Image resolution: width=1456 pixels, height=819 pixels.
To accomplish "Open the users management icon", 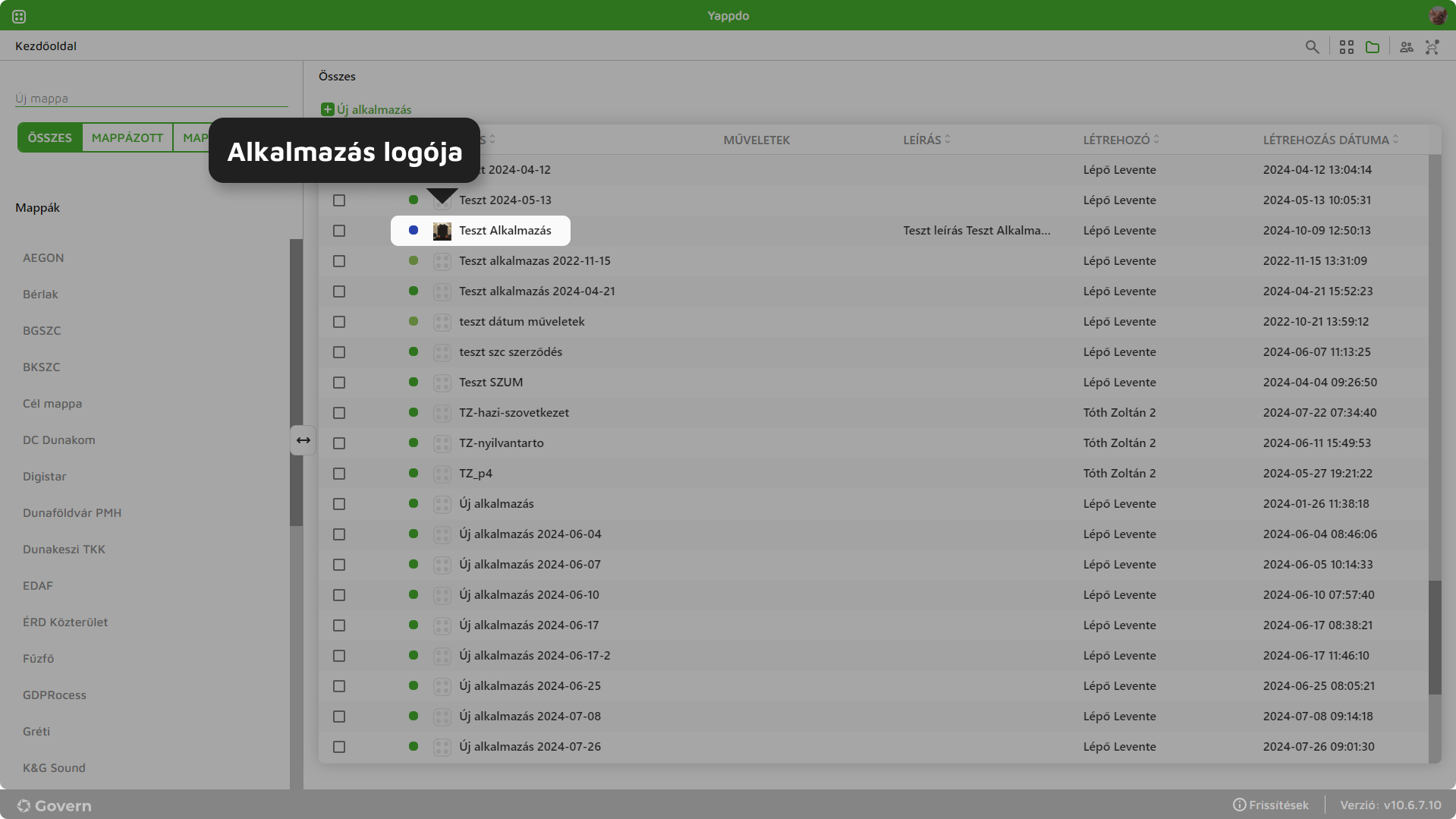I will 1407,47.
